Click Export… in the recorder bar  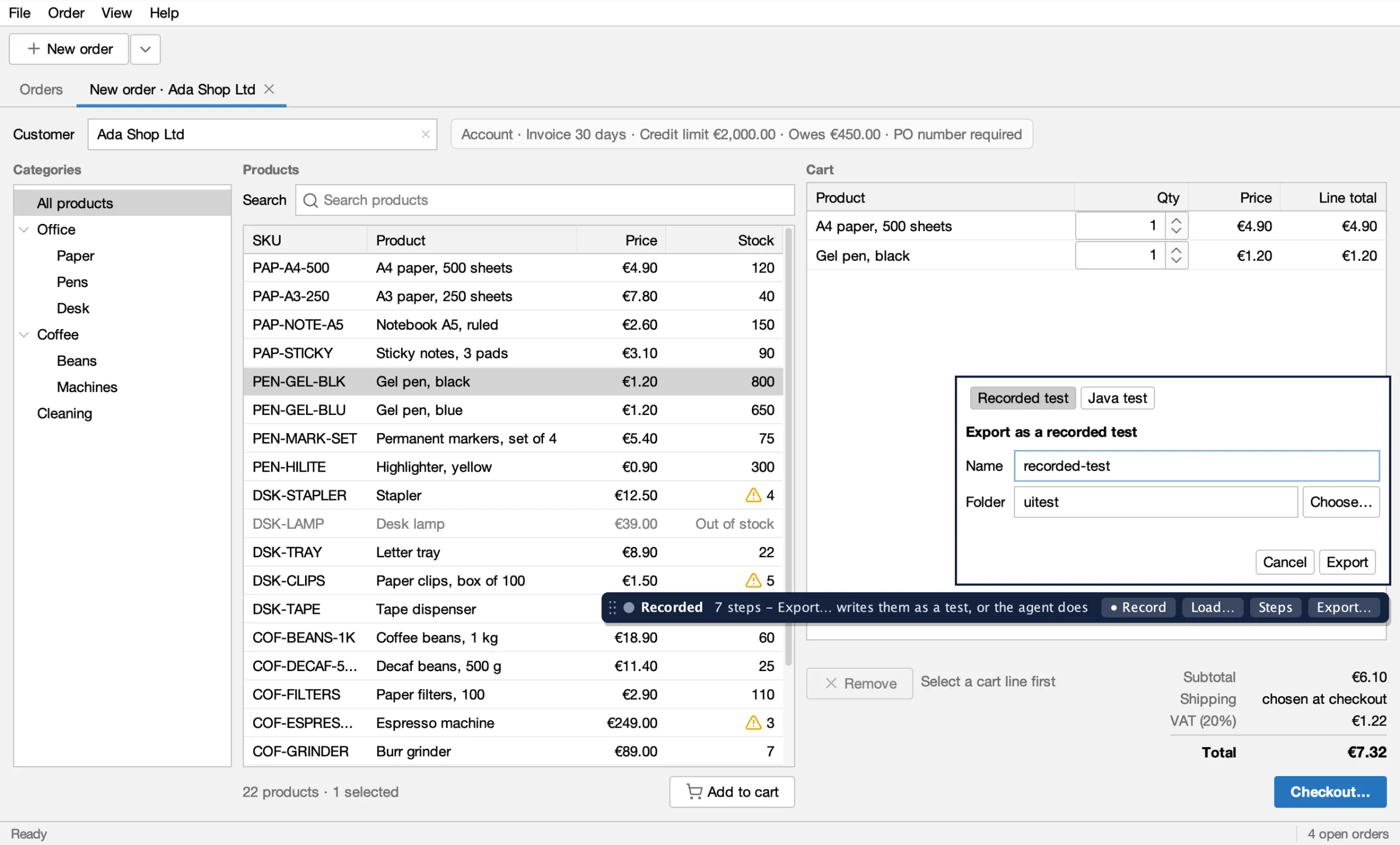1344,607
